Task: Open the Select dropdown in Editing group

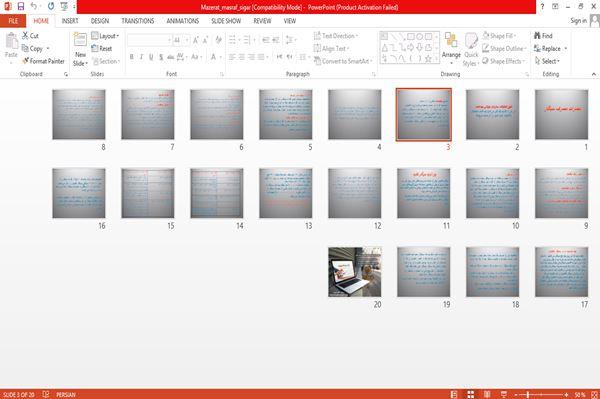Action: point(547,61)
